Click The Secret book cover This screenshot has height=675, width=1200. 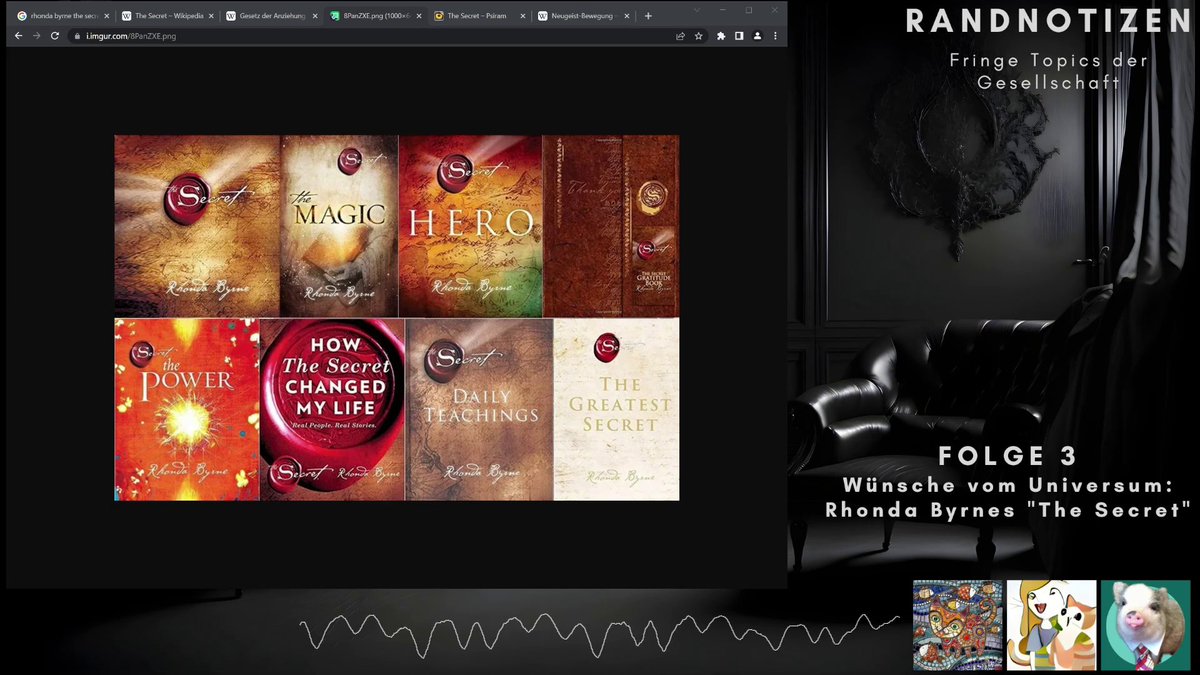[197, 226]
